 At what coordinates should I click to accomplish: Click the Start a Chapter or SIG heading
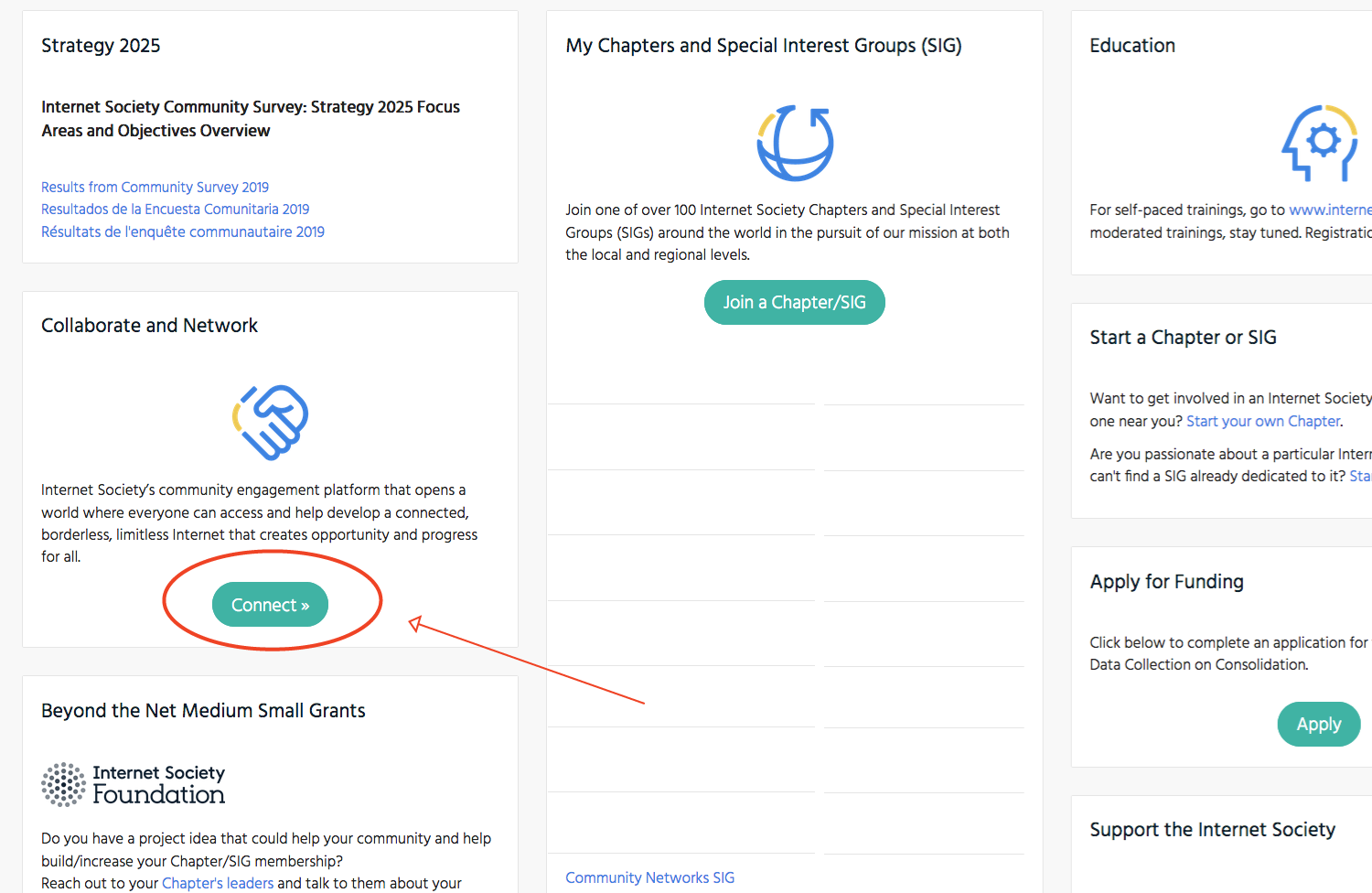click(x=1183, y=338)
